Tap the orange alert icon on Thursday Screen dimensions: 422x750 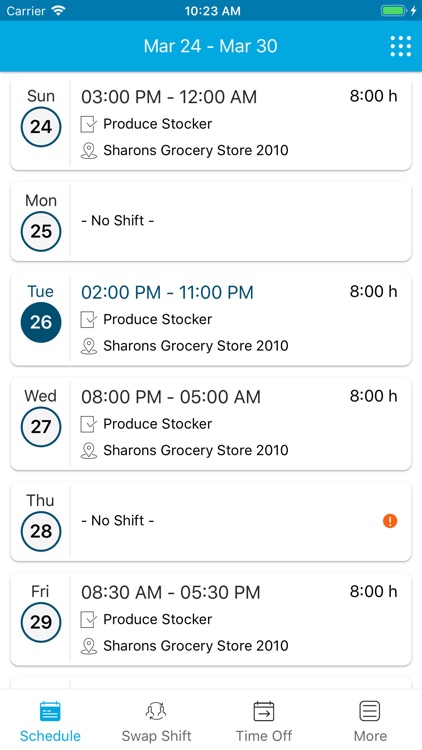pos(390,521)
